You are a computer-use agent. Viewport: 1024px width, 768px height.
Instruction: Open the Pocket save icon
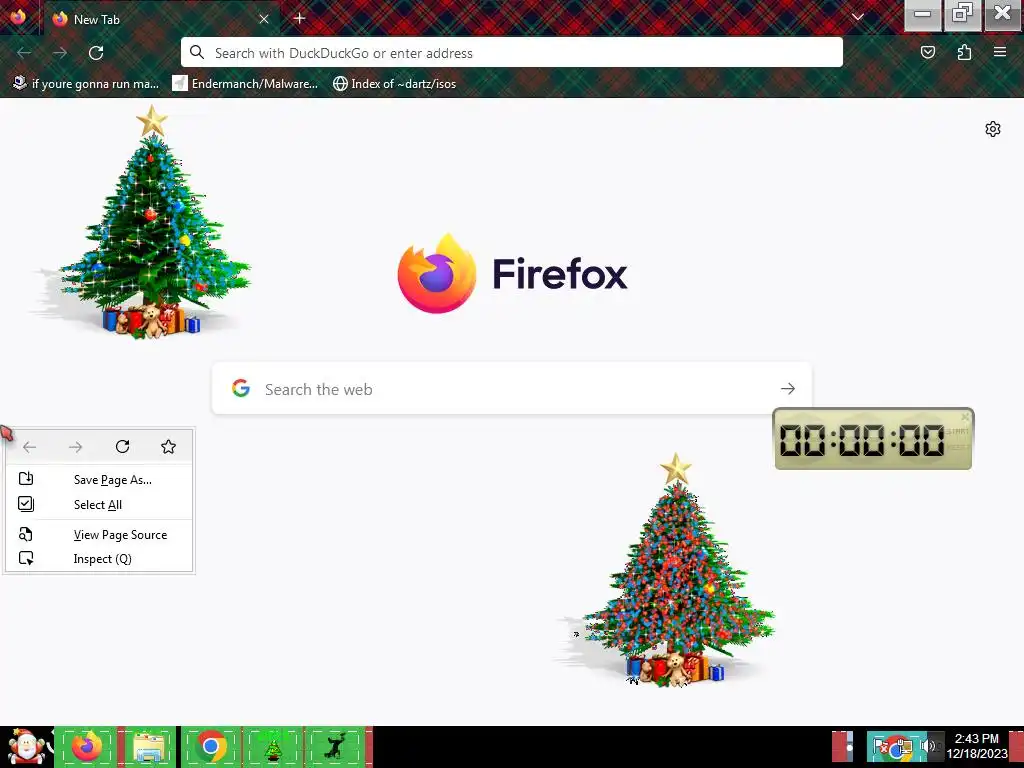pyautogui.click(x=927, y=52)
